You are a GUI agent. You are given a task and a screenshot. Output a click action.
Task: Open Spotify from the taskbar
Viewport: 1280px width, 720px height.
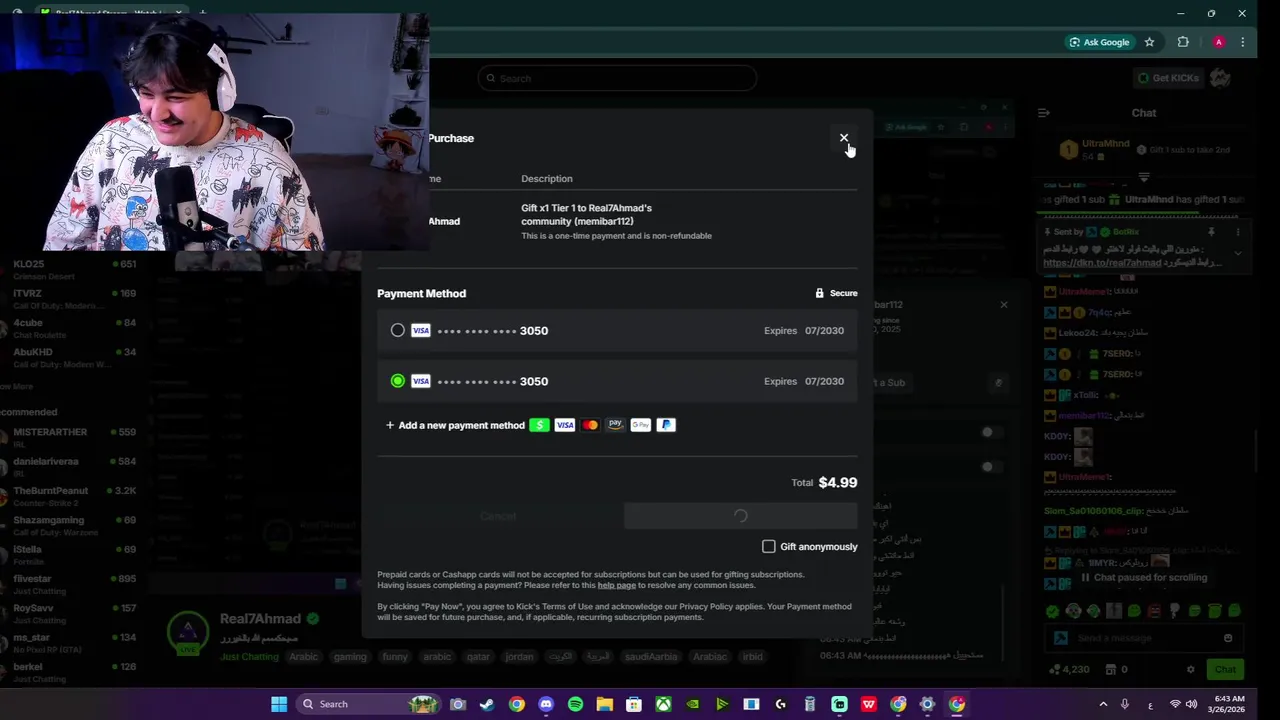tap(575, 704)
